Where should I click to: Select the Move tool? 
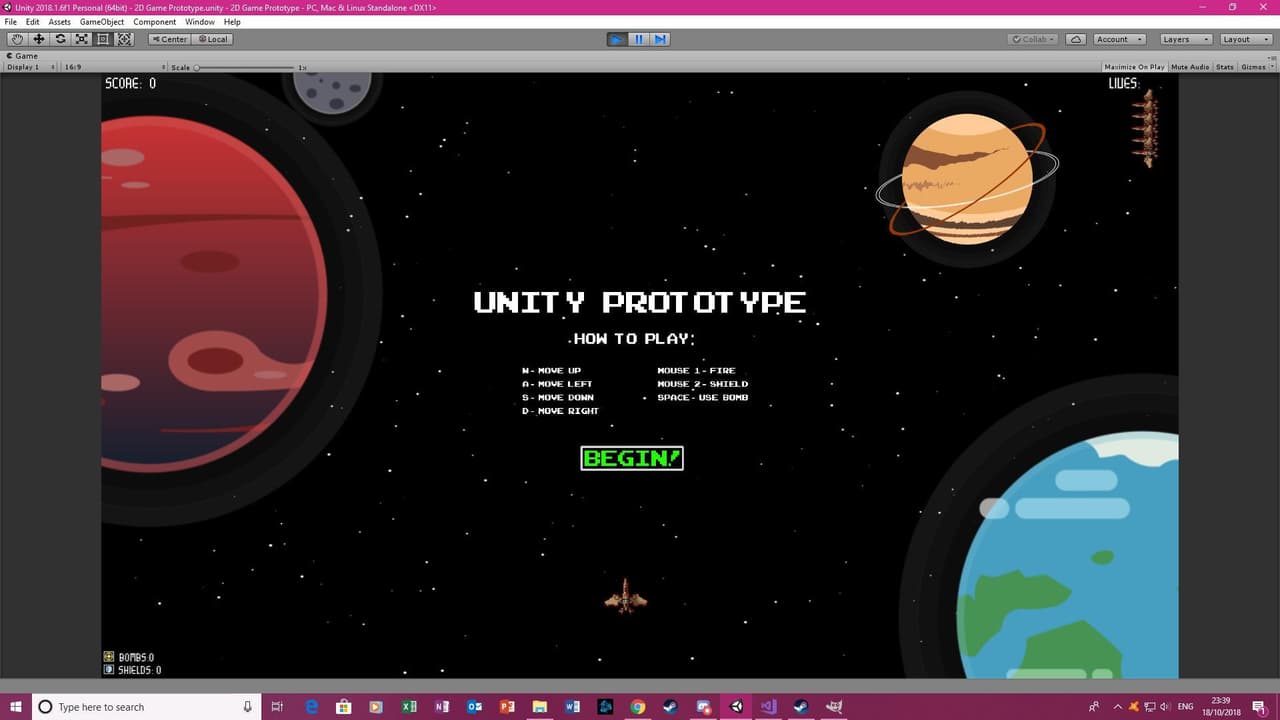(x=39, y=39)
